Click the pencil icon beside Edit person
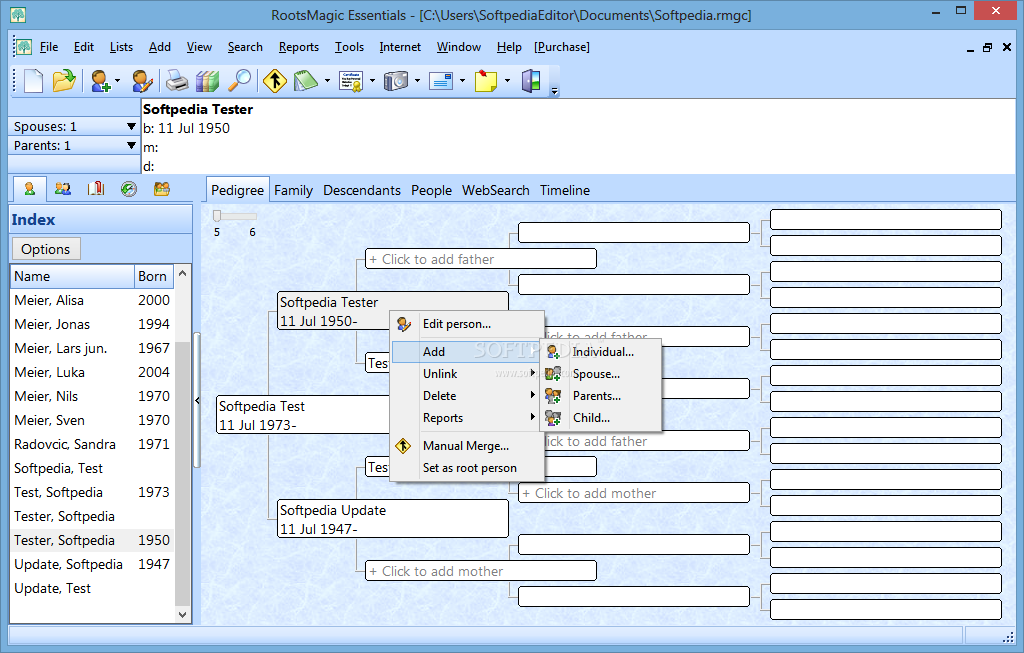 (x=404, y=324)
